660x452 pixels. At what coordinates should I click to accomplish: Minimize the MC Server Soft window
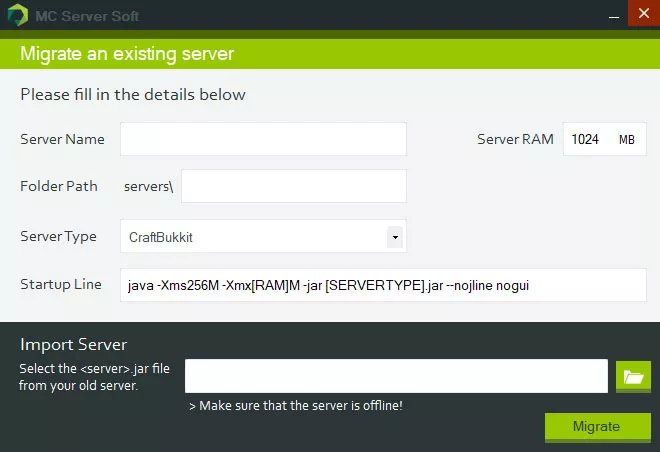point(614,16)
